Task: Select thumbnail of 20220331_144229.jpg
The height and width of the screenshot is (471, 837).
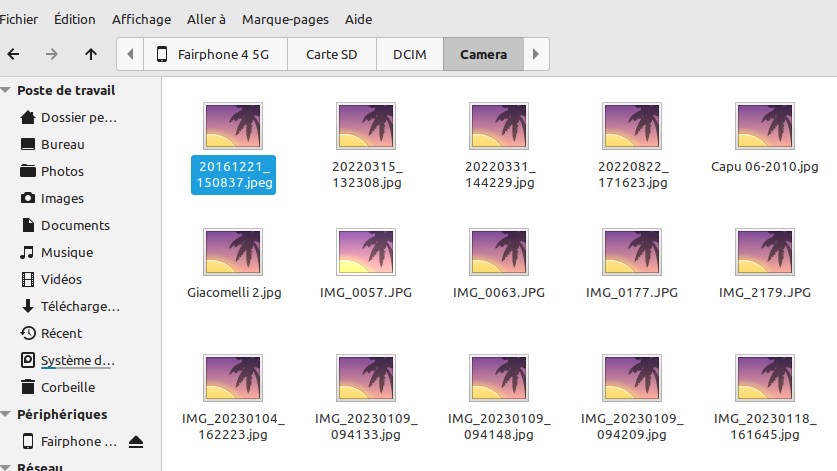Action: 499,126
